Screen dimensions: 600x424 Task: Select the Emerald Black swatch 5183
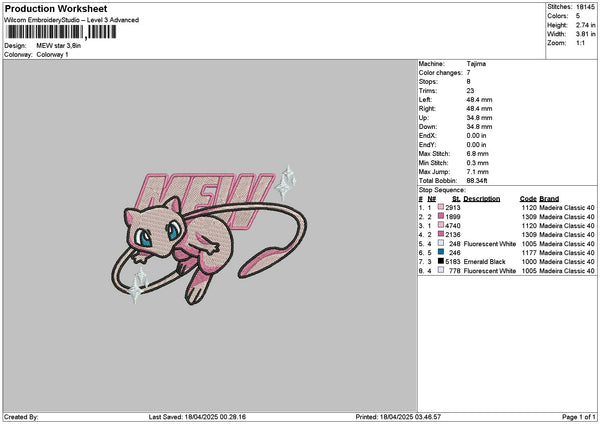pyautogui.click(x=441, y=261)
